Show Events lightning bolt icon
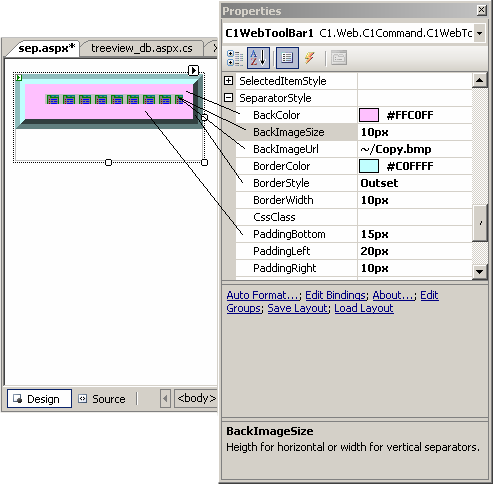 click(310, 58)
